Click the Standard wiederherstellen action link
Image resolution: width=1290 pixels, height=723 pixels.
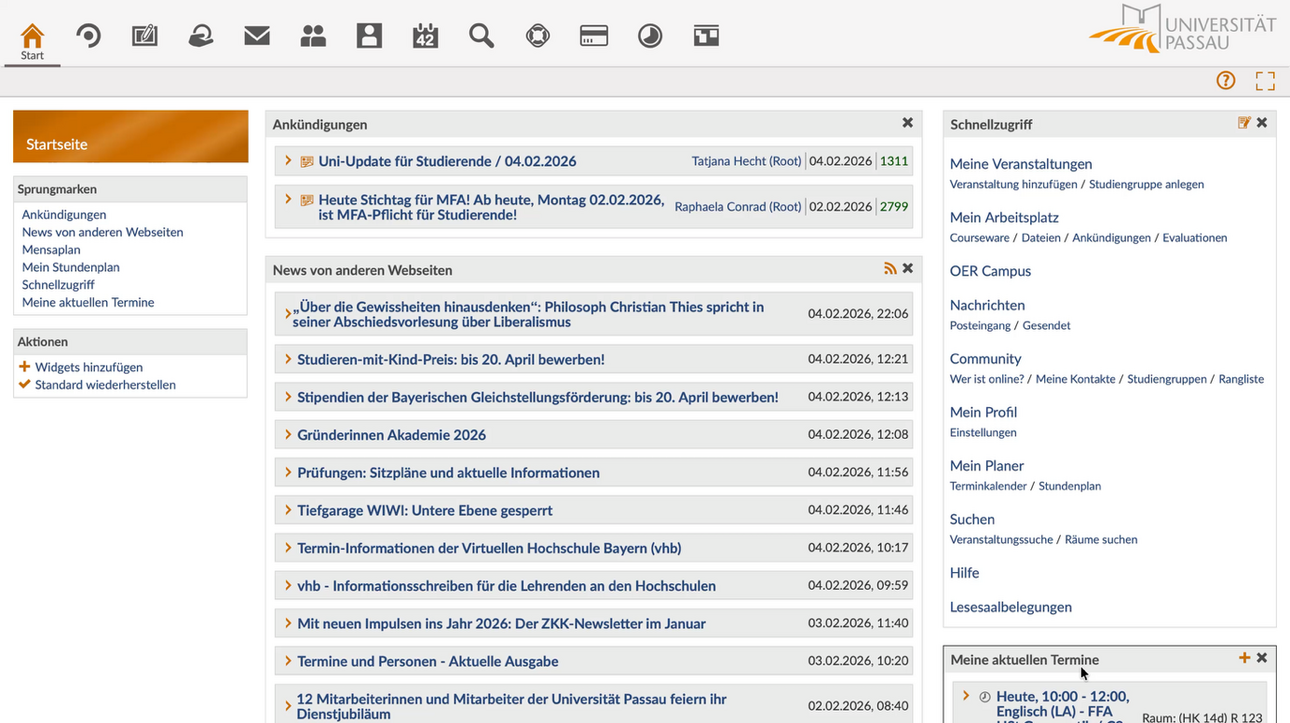click(105, 384)
